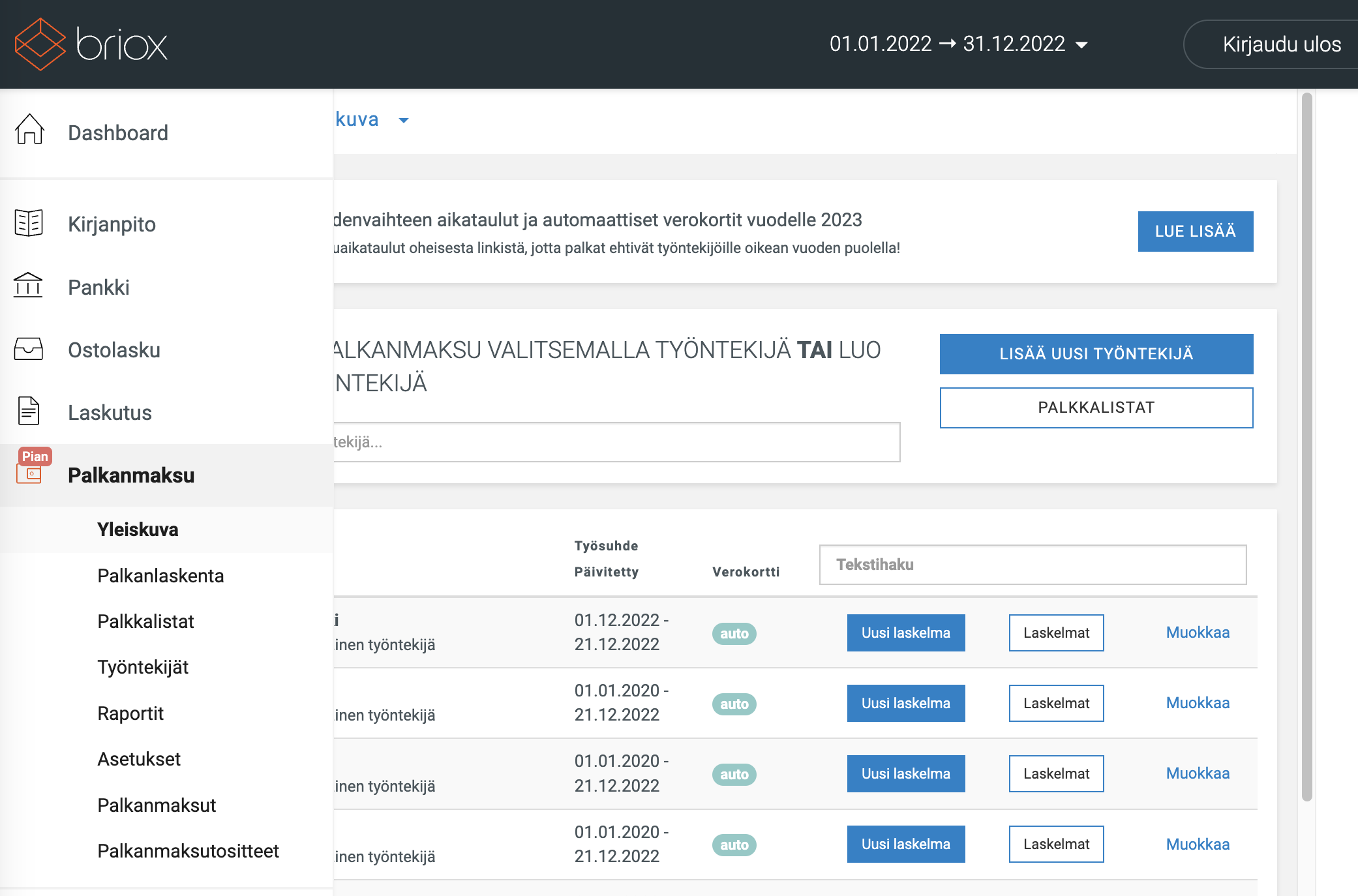This screenshot has width=1358, height=896.
Task: Click Laskelmat in the third employee row
Action: coord(1056,773)
